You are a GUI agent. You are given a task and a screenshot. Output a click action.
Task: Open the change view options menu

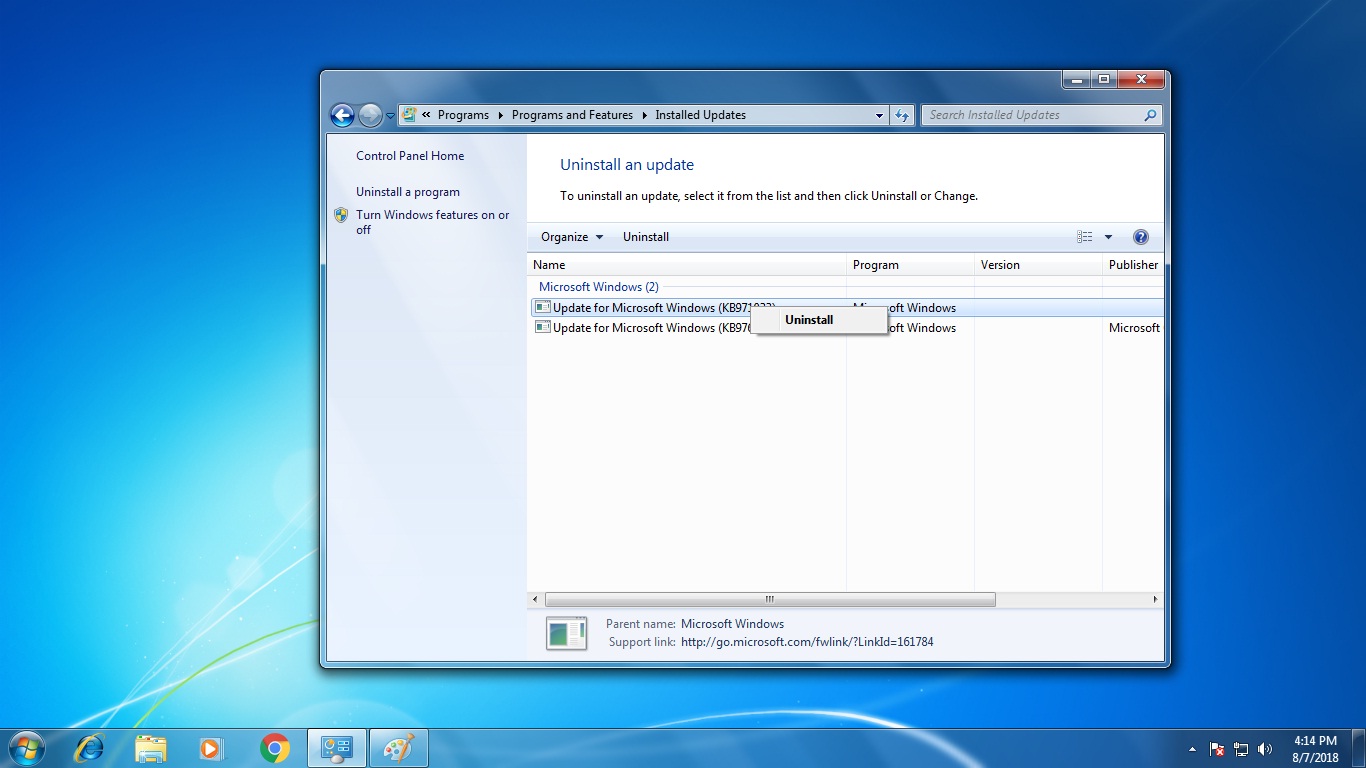point(1092,237)
